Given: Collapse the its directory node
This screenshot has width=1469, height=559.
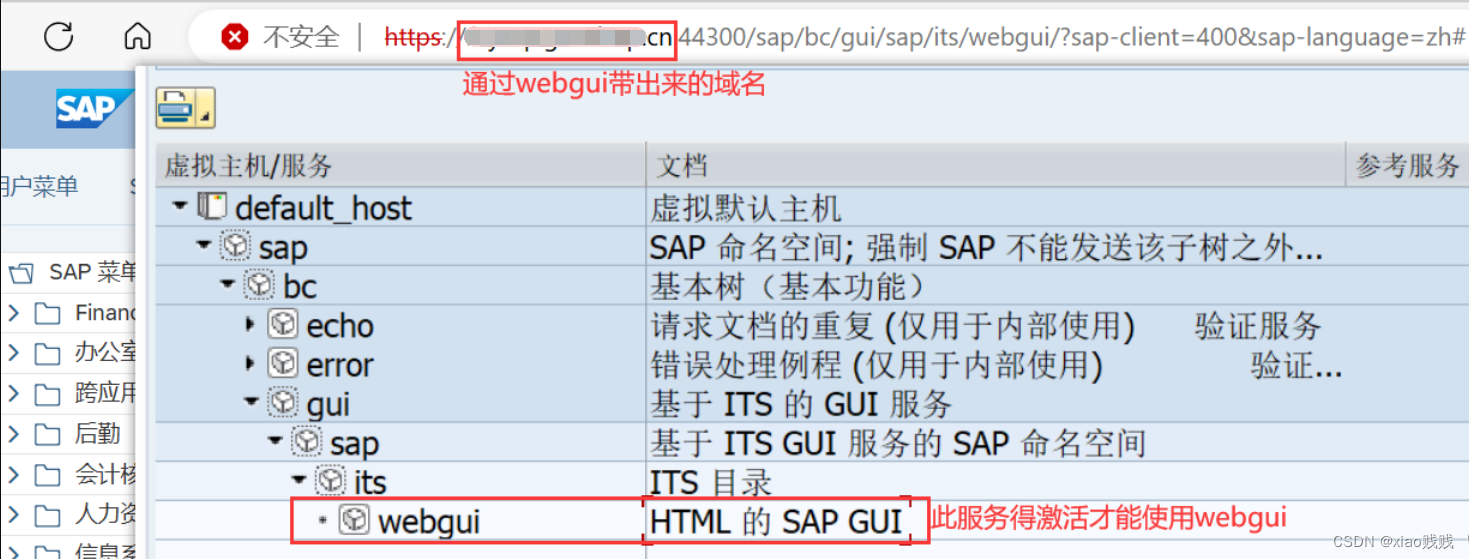Looking at the screenshot, I should point(298,480).
